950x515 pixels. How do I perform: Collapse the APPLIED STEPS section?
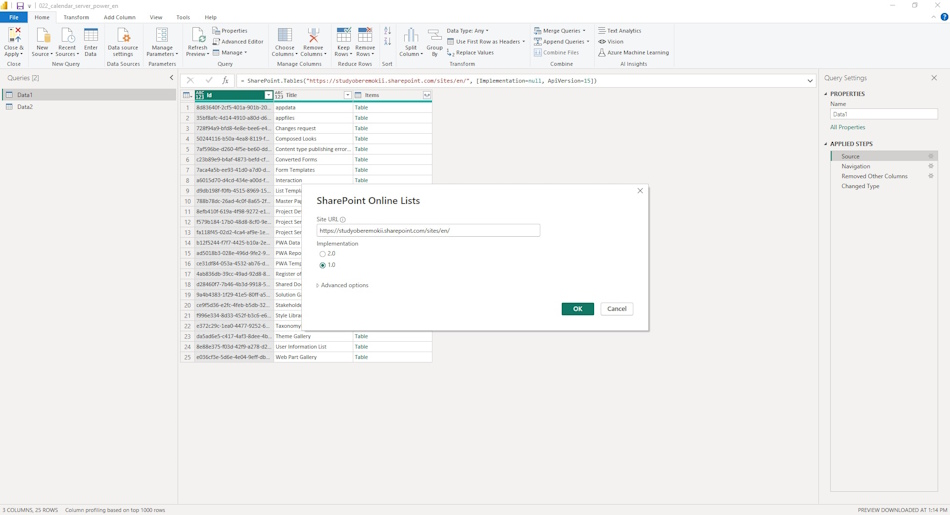pos(826,144)
